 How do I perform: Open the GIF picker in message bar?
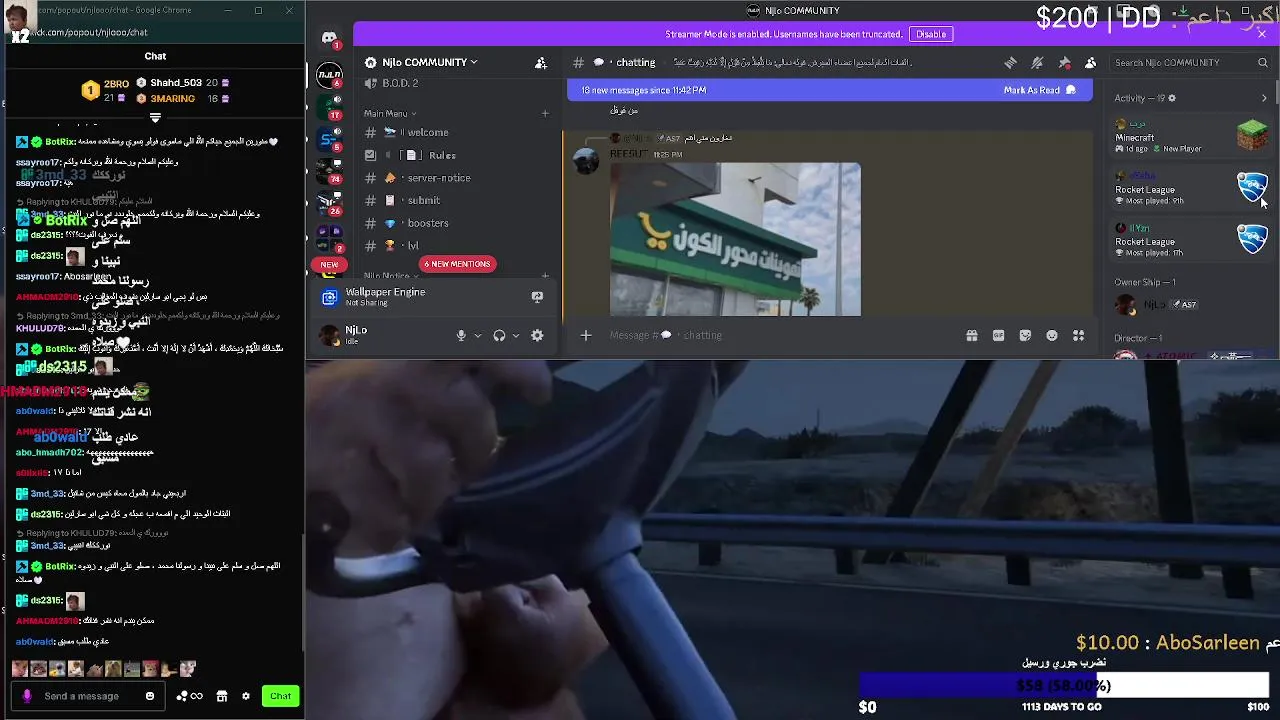(x=998, y=336)
